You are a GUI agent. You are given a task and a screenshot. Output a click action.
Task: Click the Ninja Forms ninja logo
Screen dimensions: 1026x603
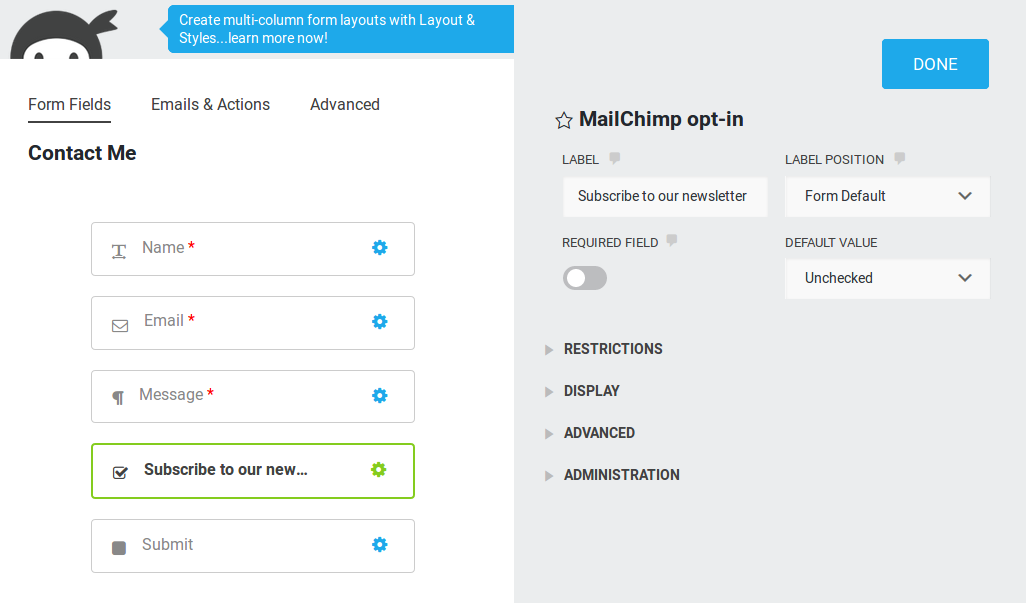[x=63, y=35]
